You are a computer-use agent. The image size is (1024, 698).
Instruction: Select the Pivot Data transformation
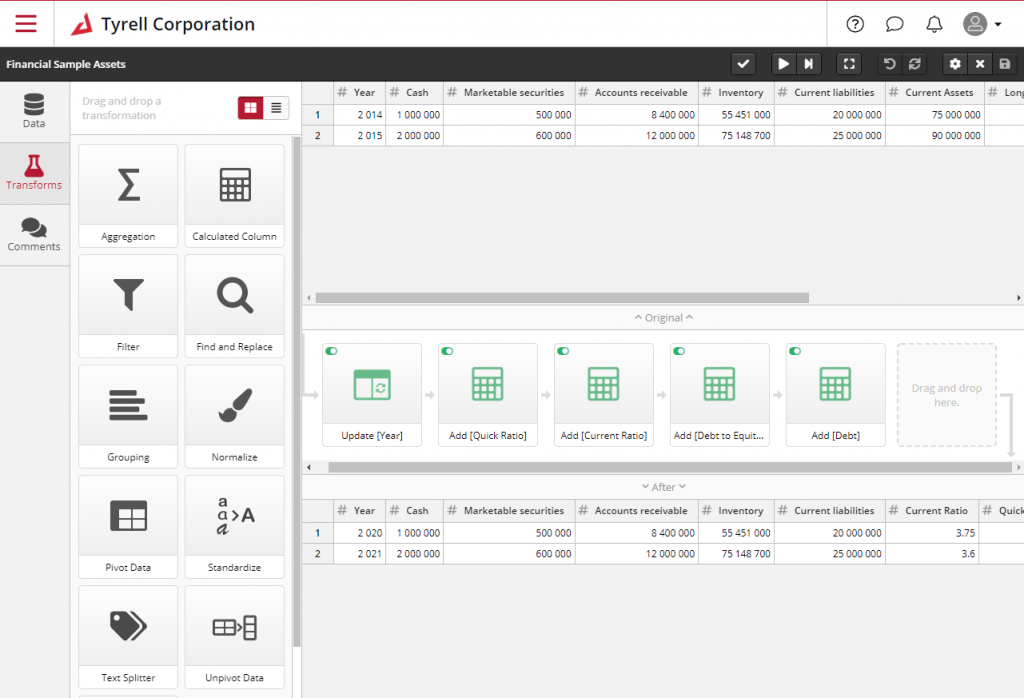(128, 527)
